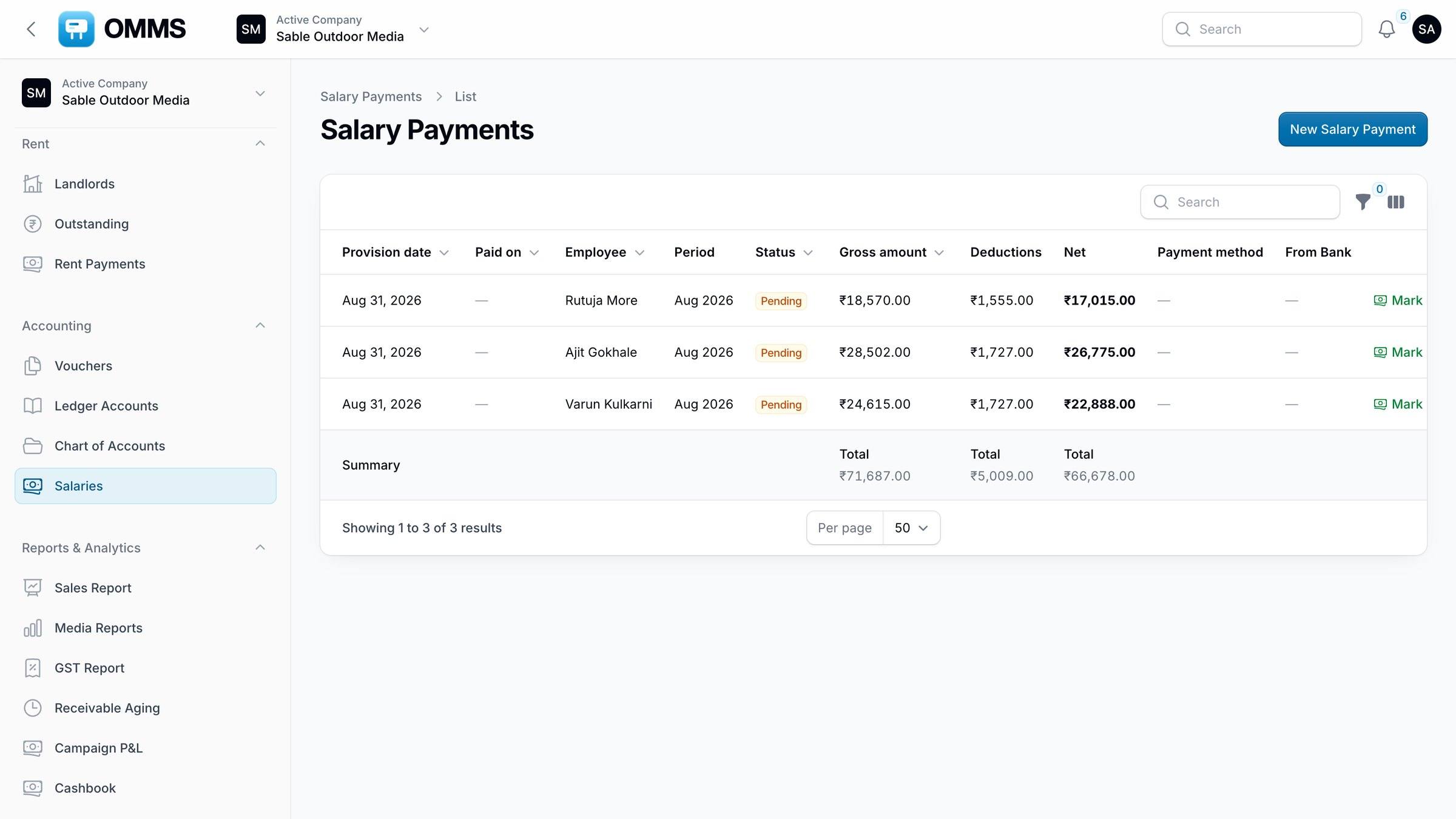Open notifications bell icon
The height and width of the screenshot is (819, 1456).
tap(1386, 29)
